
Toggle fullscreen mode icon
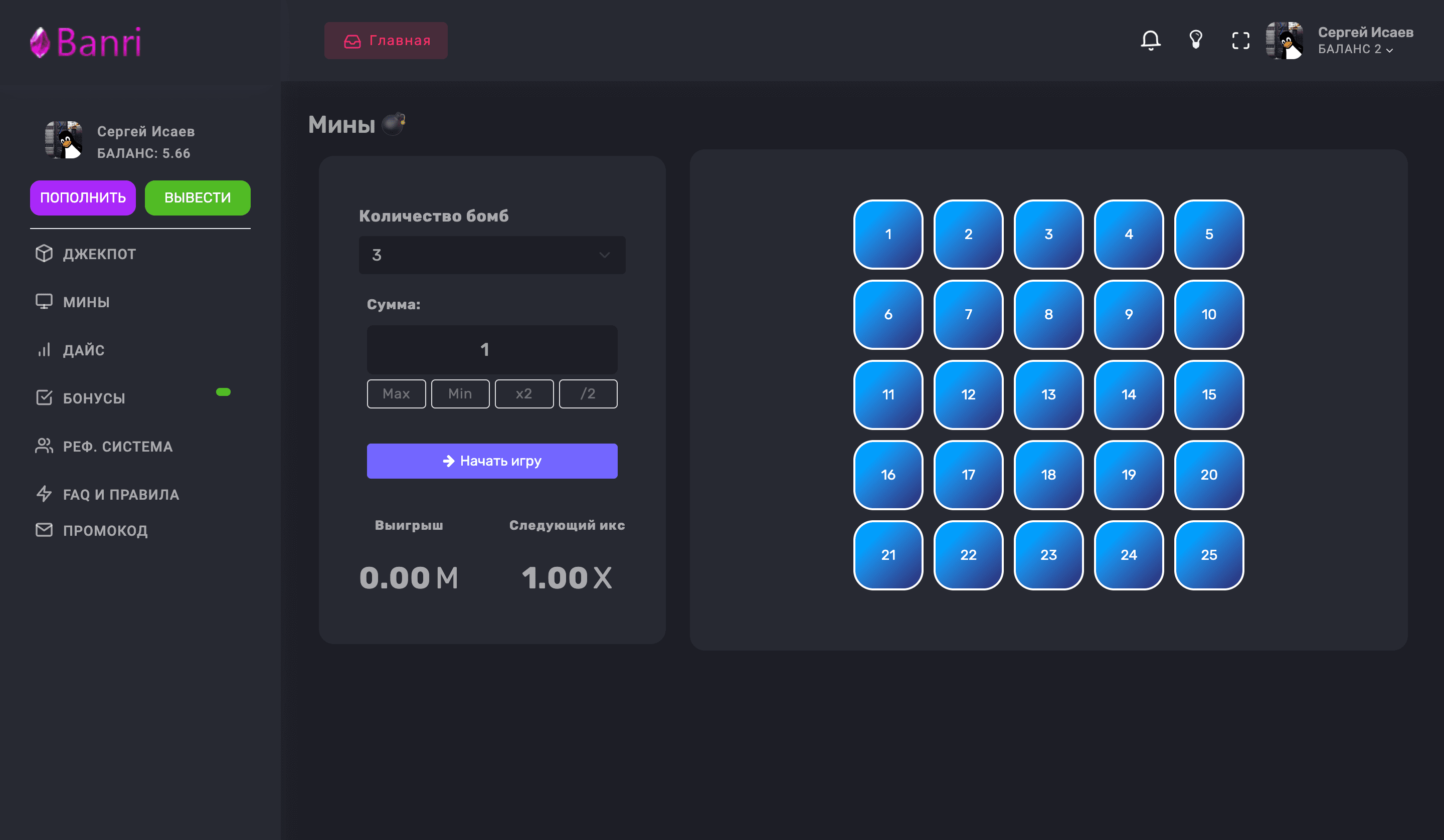pyautogui.click(x=1240, y=40)
